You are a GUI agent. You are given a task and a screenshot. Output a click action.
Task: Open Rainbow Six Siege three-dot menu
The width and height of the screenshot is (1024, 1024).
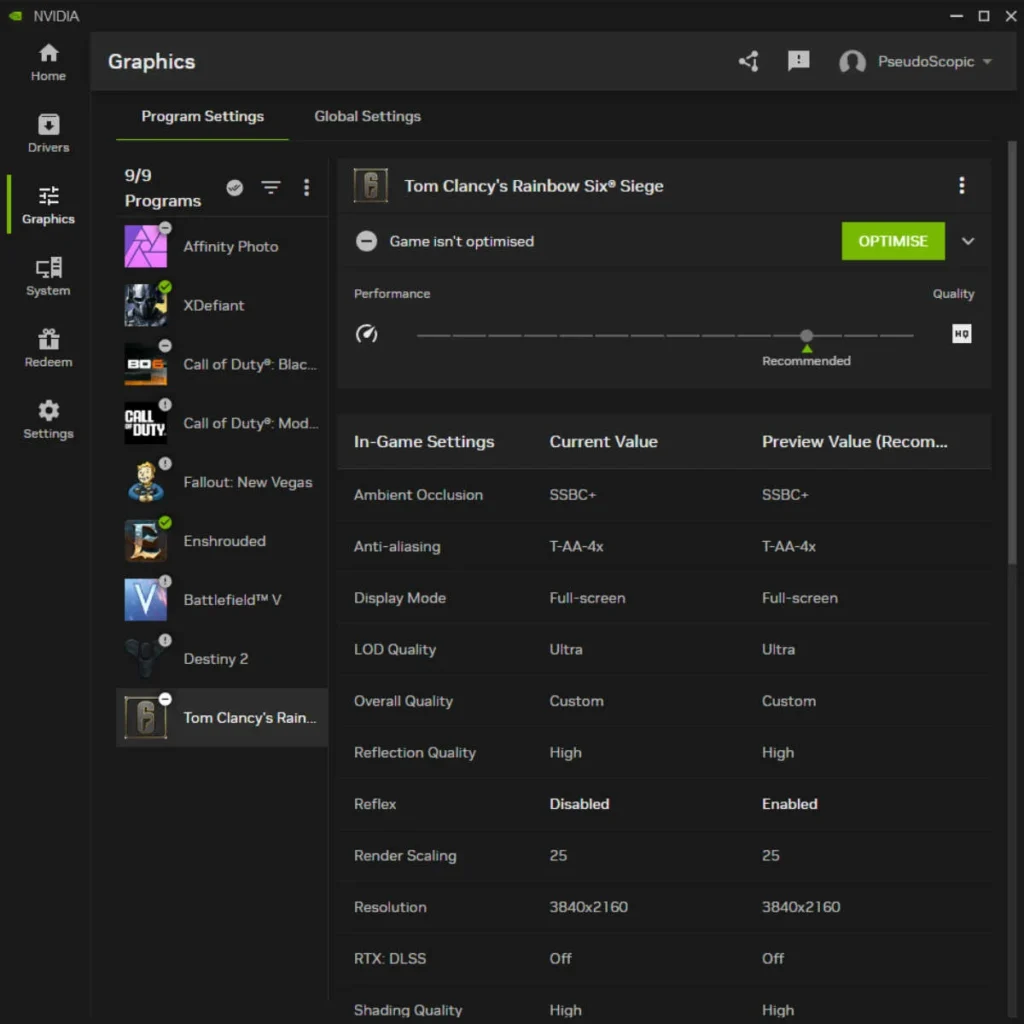961,185
